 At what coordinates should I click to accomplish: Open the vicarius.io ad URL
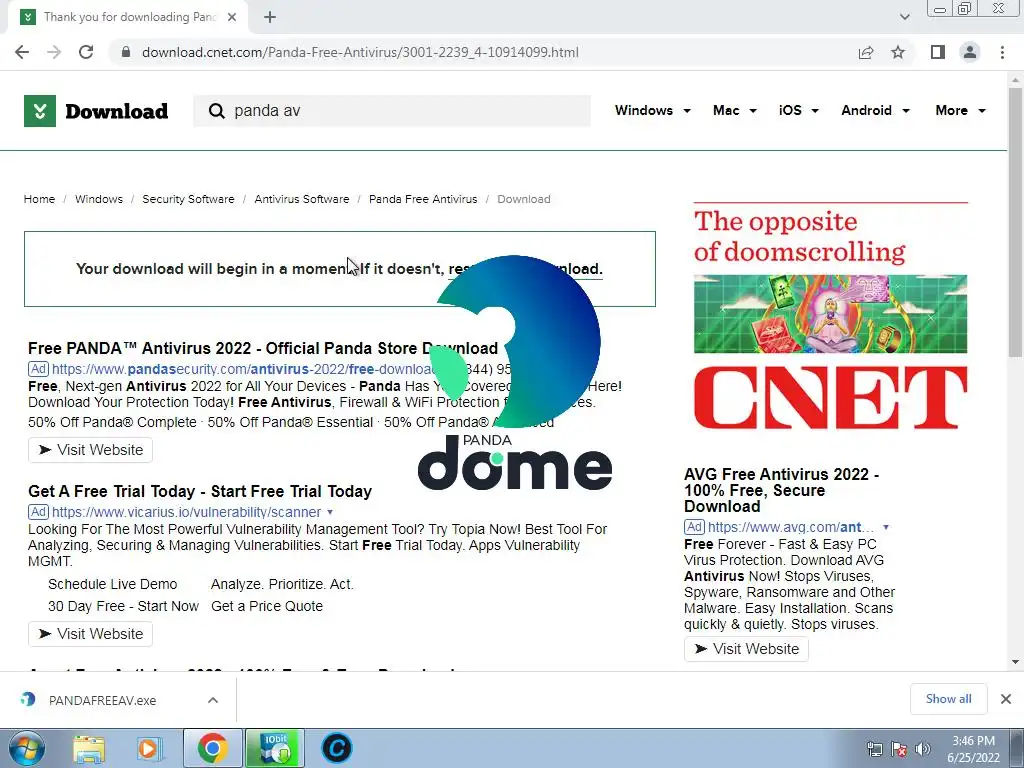(186, 512)
